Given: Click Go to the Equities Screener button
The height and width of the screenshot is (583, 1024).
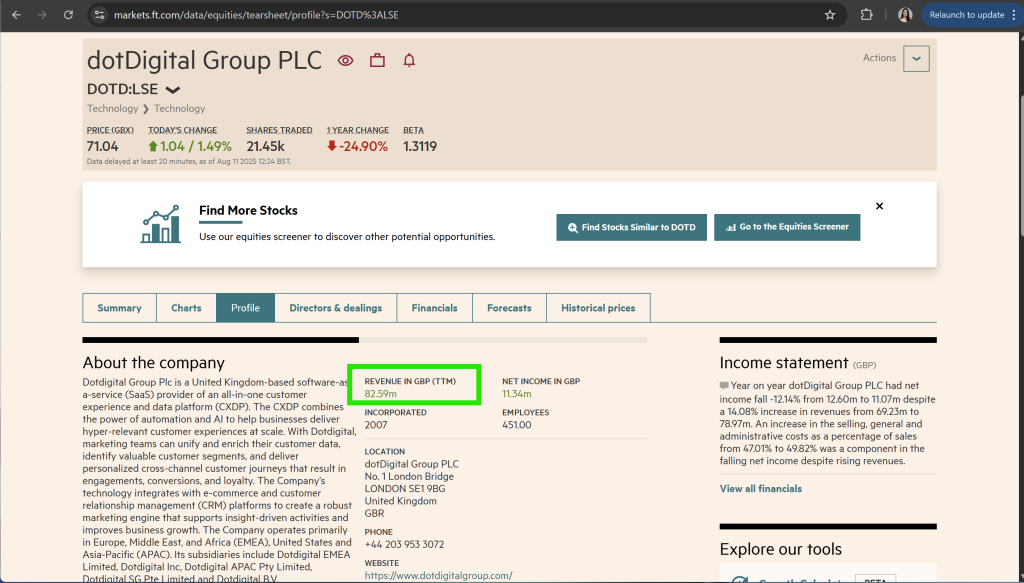Looking at the screenshot, I should (786, 227).
